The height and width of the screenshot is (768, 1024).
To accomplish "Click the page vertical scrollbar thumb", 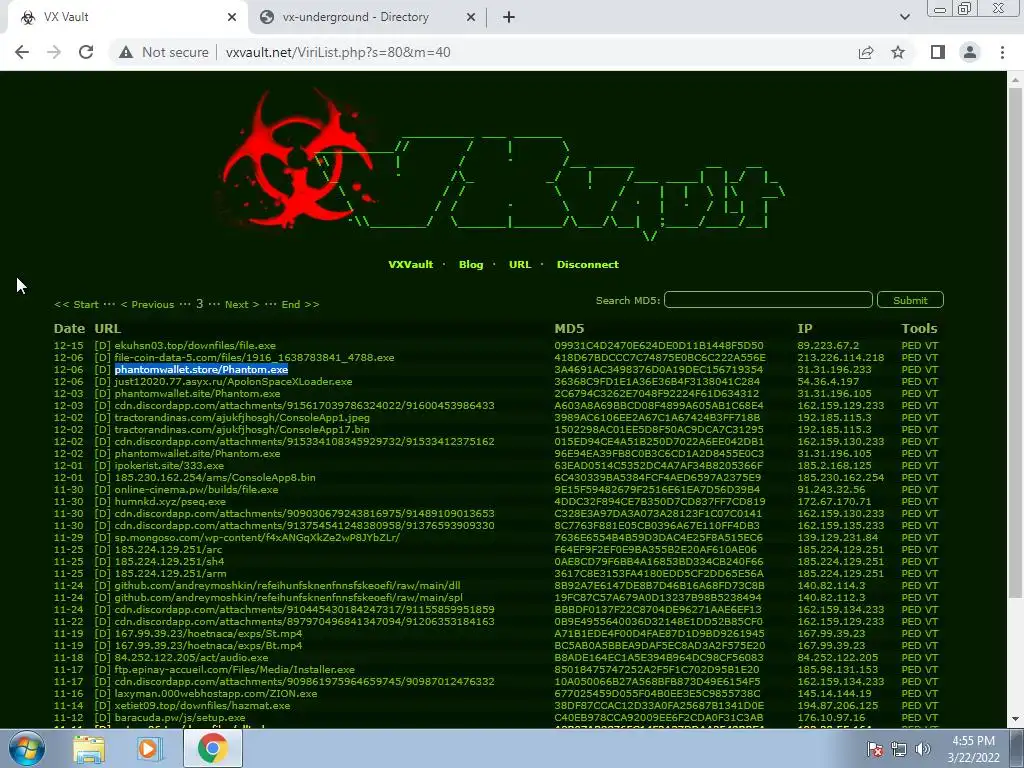I will coord(1015,342).
